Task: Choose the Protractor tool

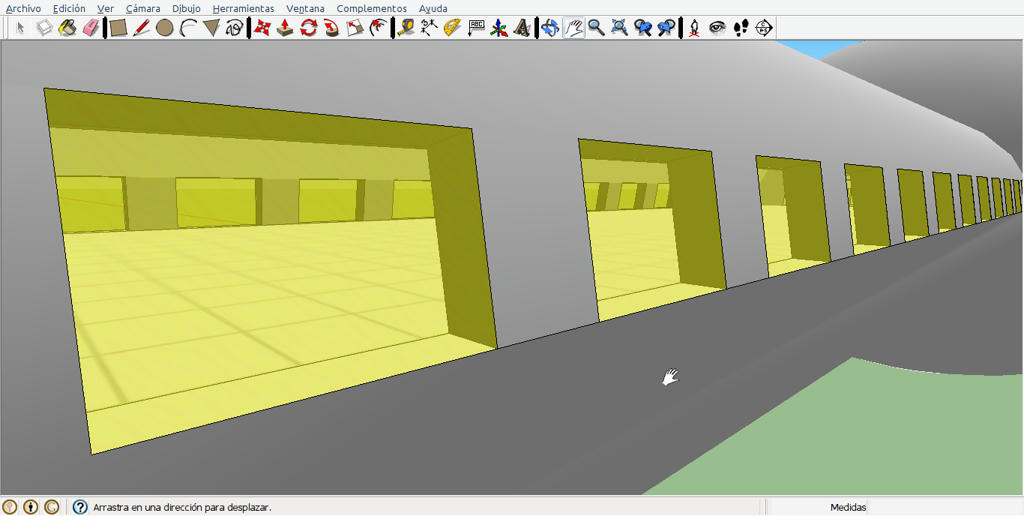Action: point(452,28)
